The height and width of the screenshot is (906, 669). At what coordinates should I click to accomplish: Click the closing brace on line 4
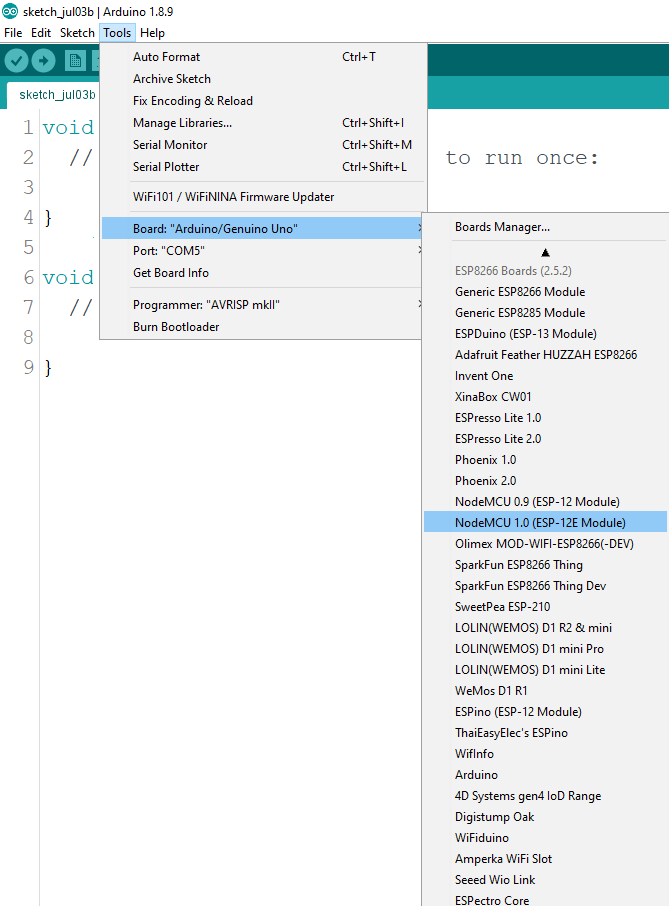click(49, 217)
